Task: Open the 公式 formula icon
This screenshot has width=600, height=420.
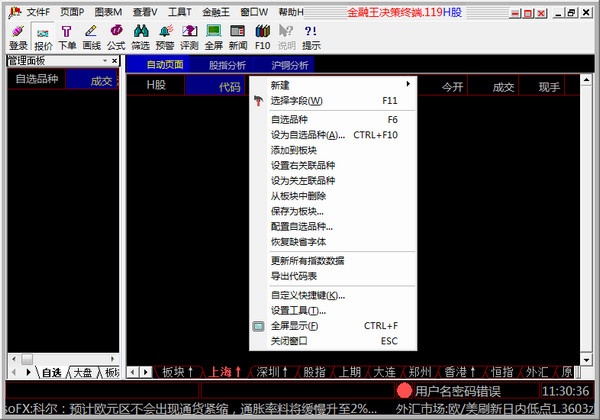Action: (x=116, y=37)
